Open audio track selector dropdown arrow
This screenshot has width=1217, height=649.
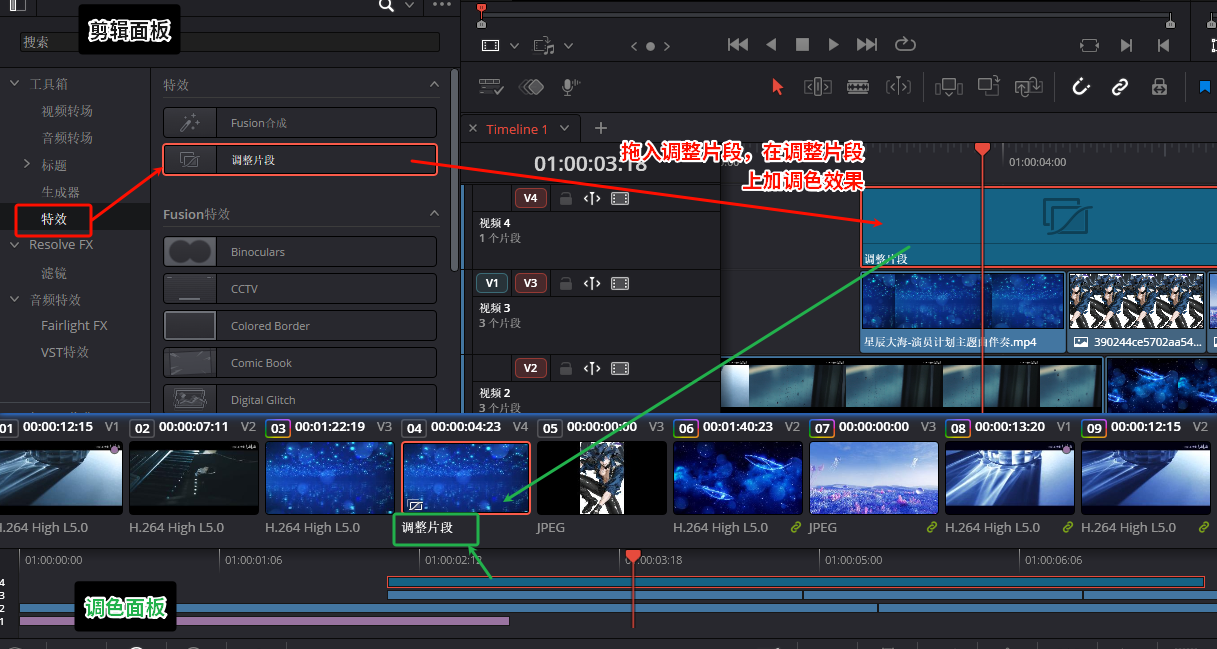click(x=568, y=46)
